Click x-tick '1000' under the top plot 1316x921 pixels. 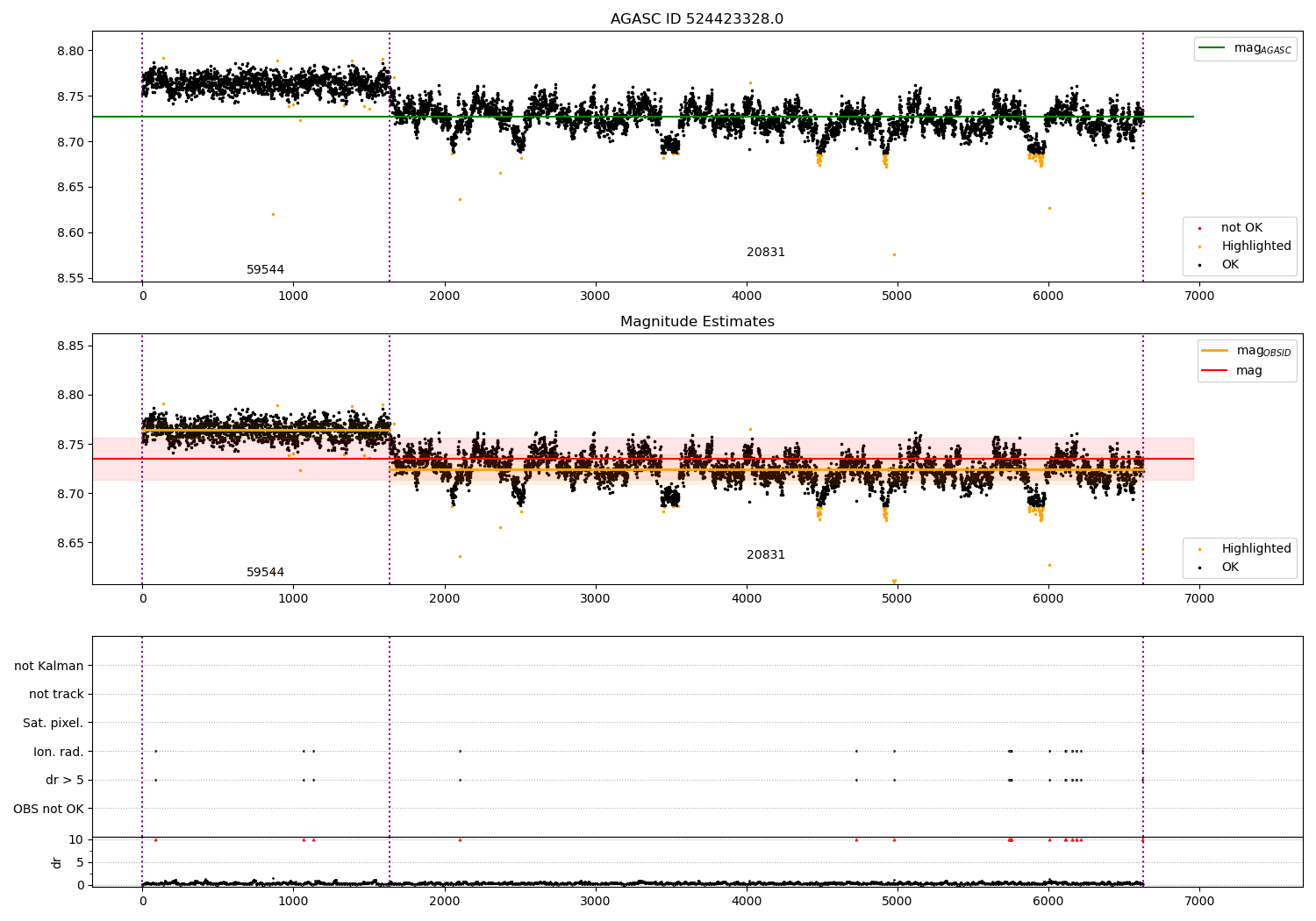pos(293,296)
